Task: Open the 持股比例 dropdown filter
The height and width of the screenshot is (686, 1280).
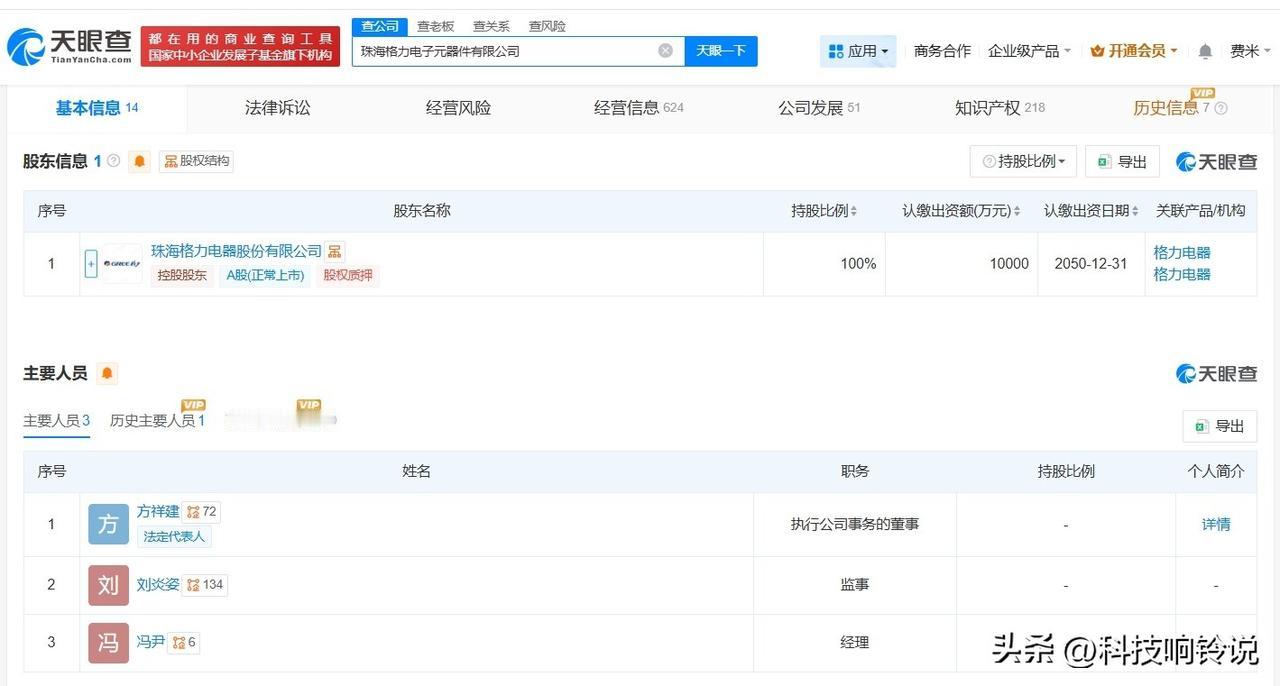Action: click(1023, 162)
